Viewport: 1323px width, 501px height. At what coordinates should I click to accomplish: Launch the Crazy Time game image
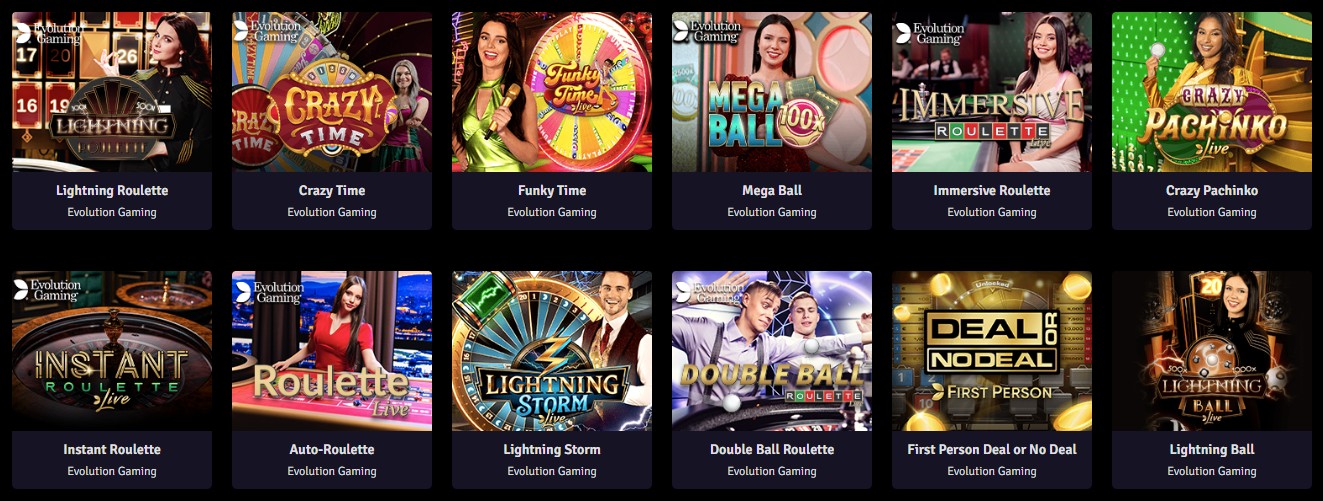tap(332, 92)
